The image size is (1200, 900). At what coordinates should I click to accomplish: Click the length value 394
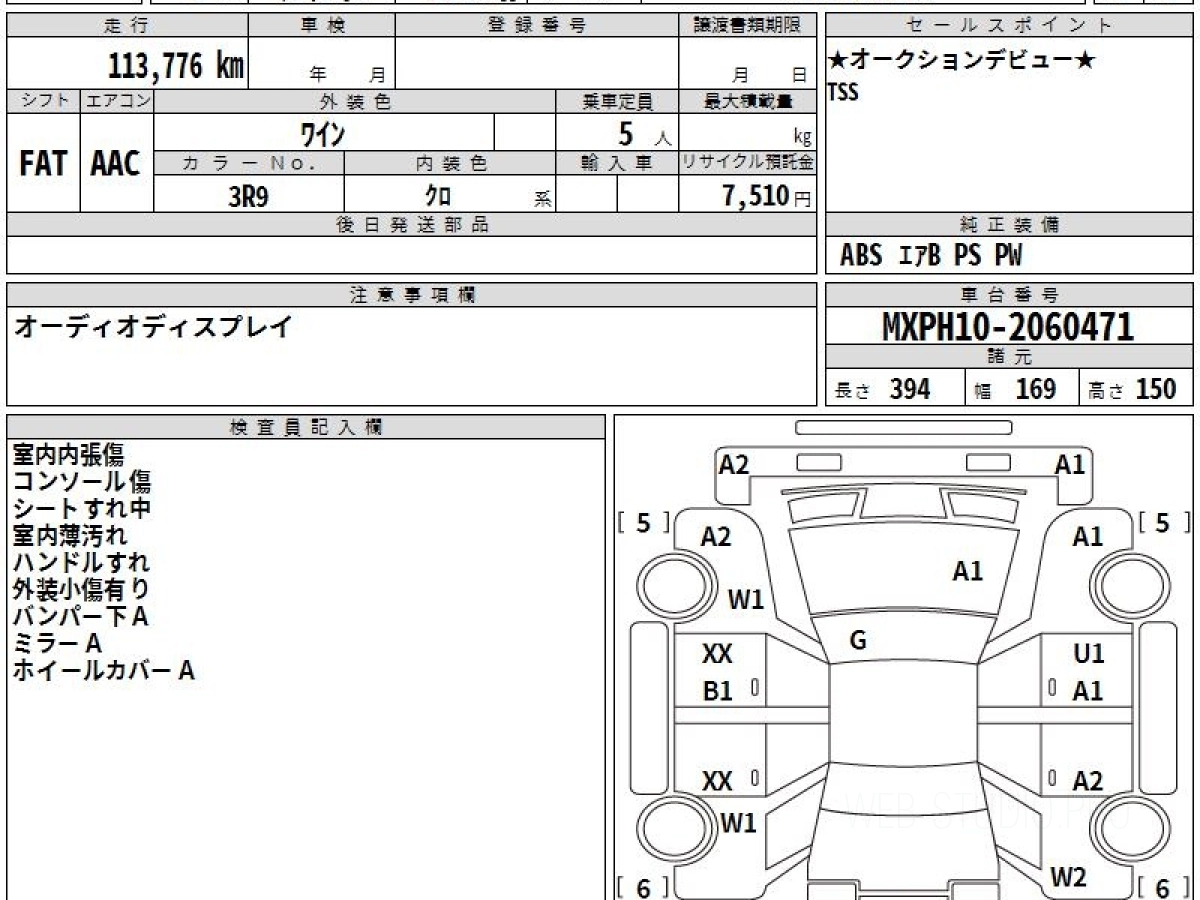tap(910, 389)
